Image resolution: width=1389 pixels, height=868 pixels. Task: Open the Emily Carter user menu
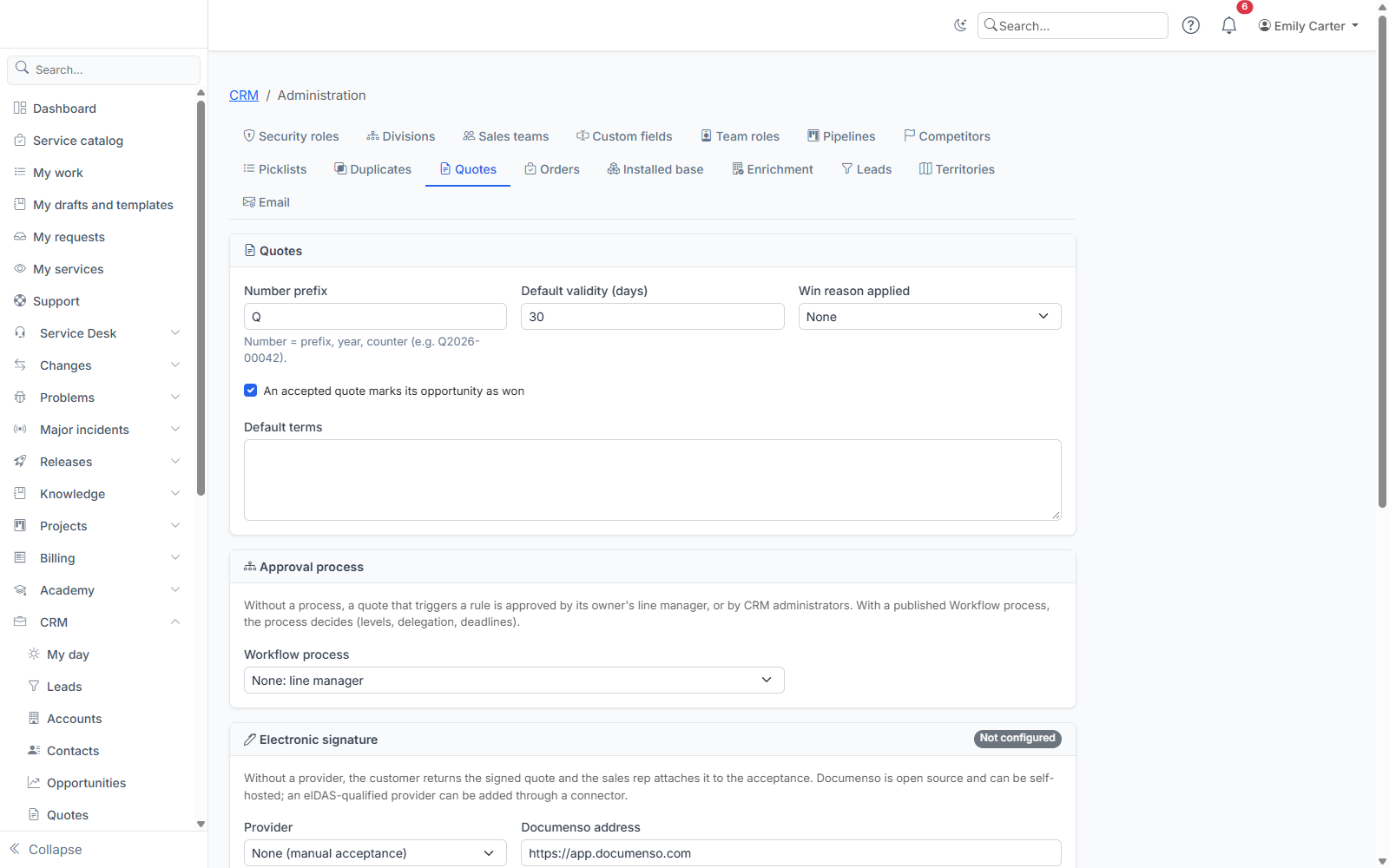[x=1308, y=26]
